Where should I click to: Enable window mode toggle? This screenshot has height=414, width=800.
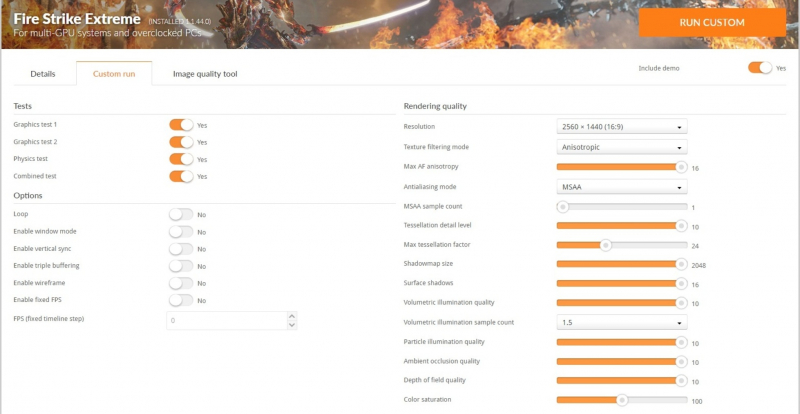[x=181, y=232]
